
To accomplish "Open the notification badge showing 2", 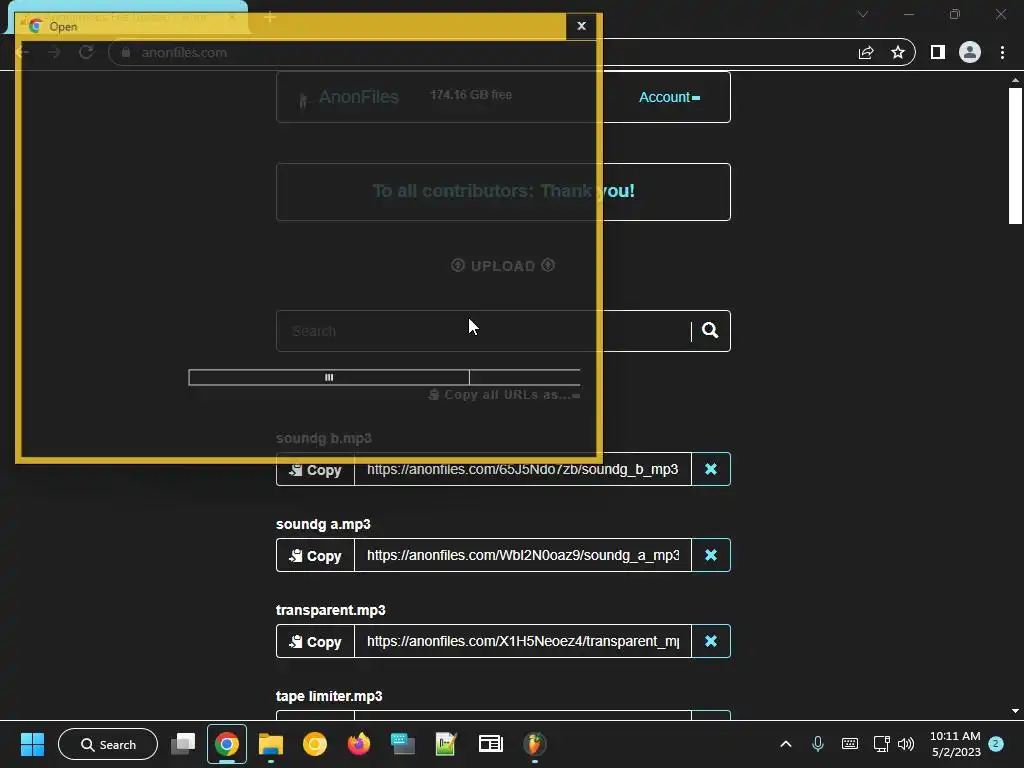I will coord(996,744).
